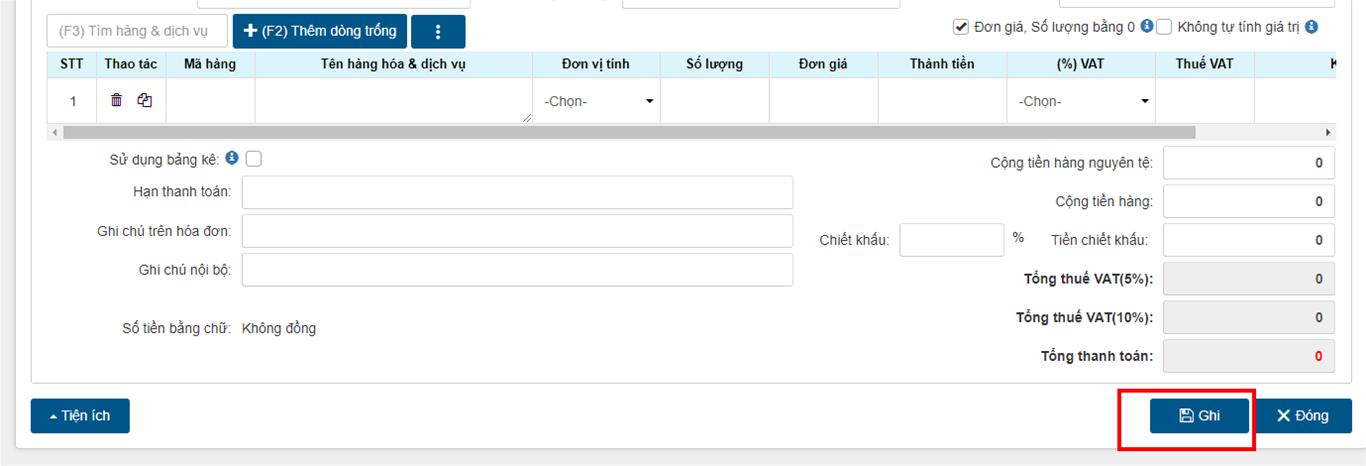Click the Đóng close button
The width and height of the screenshot is (1366, 466).
click(1303, 416)
